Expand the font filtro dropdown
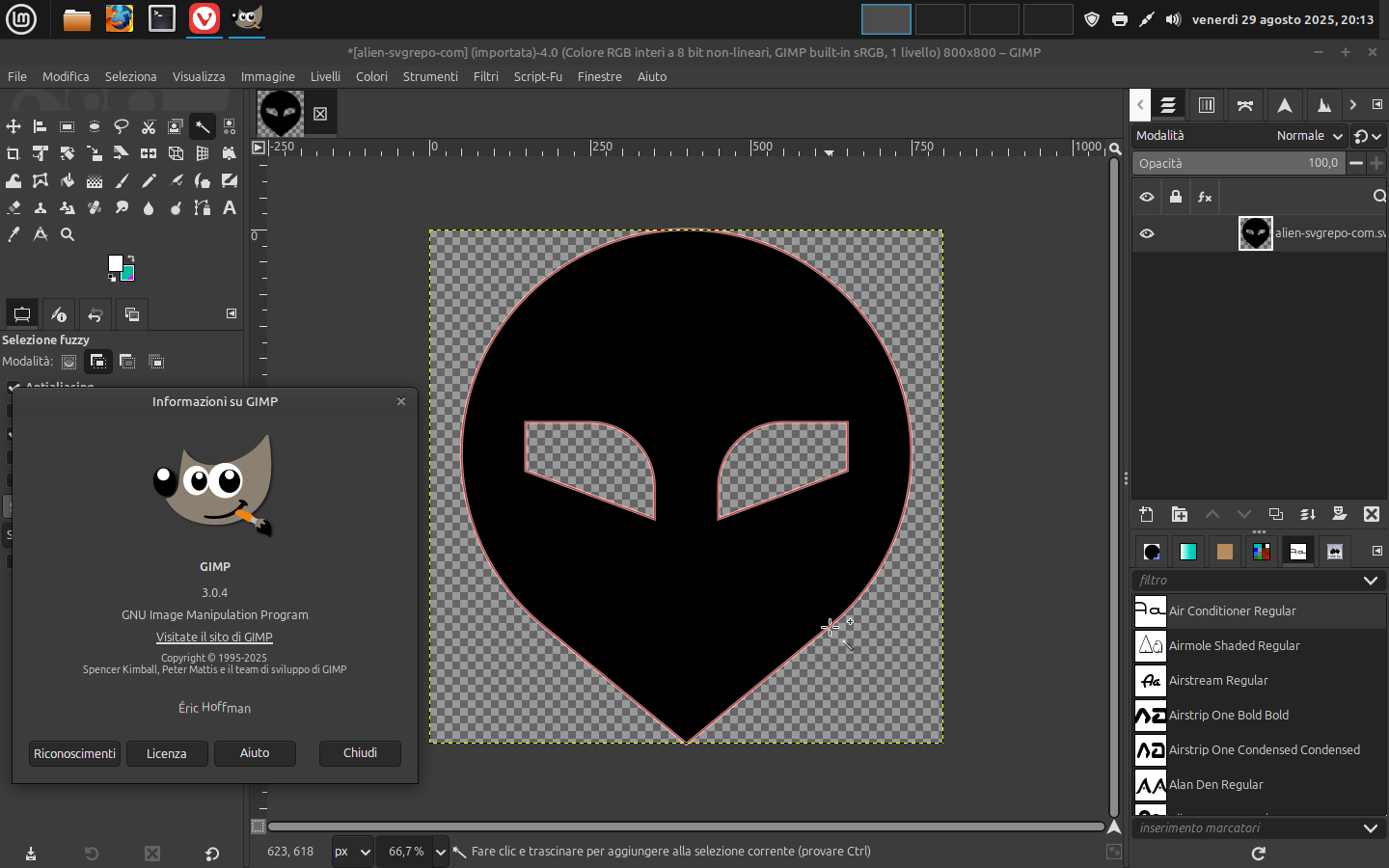1389x868 pixels. tap(1370, 581)
